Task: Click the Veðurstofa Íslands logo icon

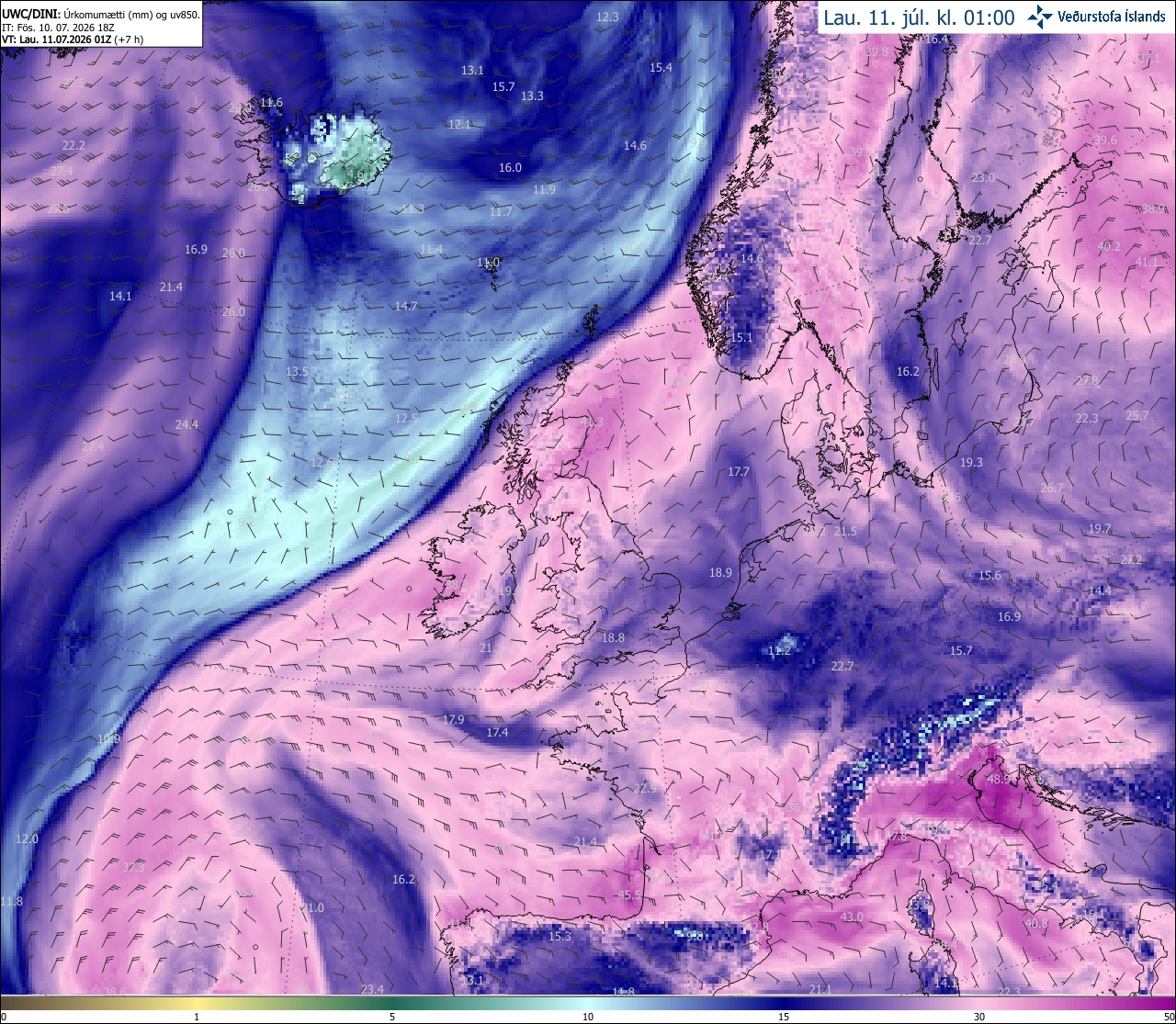Action: [1040, 17]
